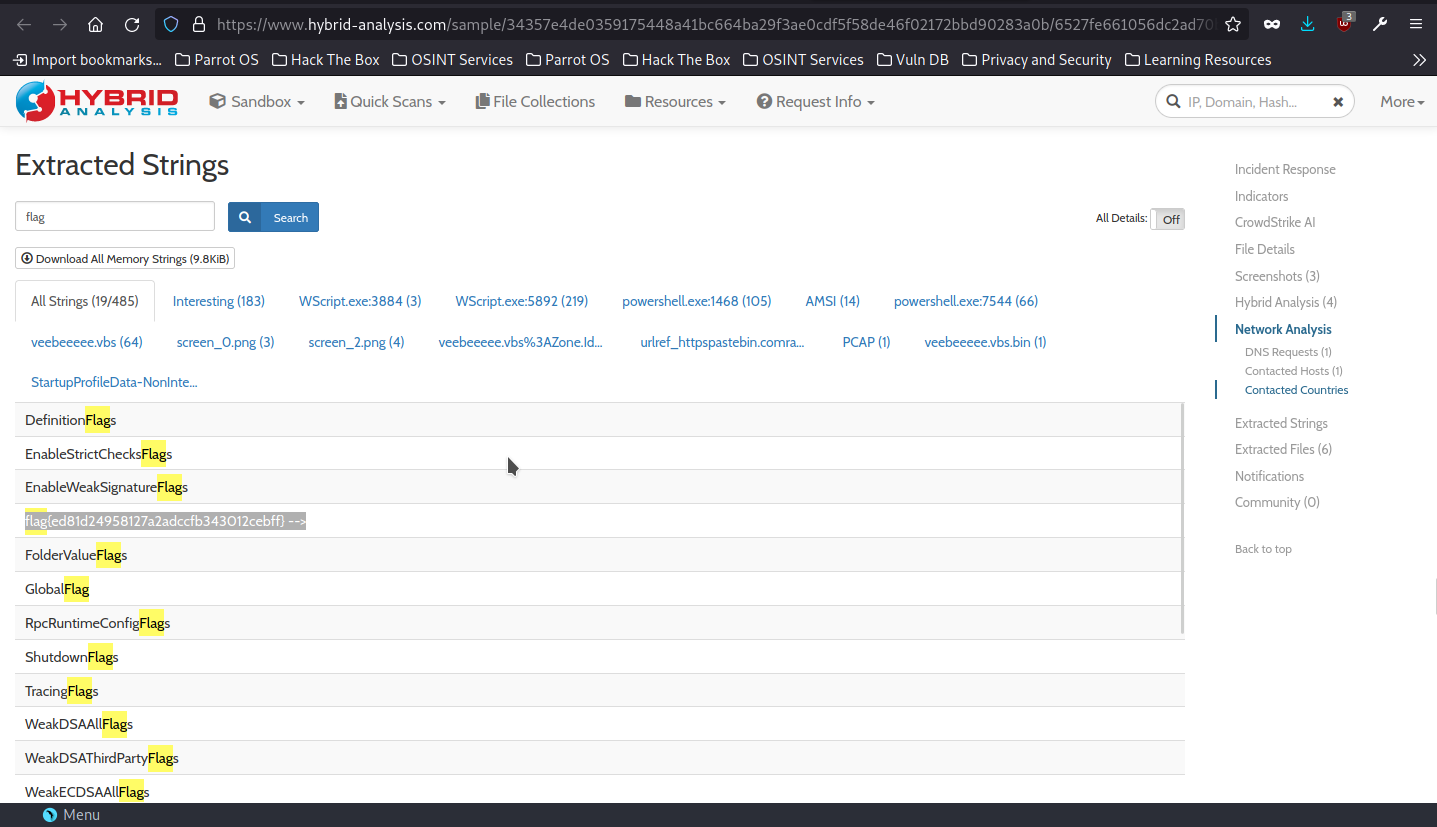
Task: Open File Collections page
Action: [535, 102]
